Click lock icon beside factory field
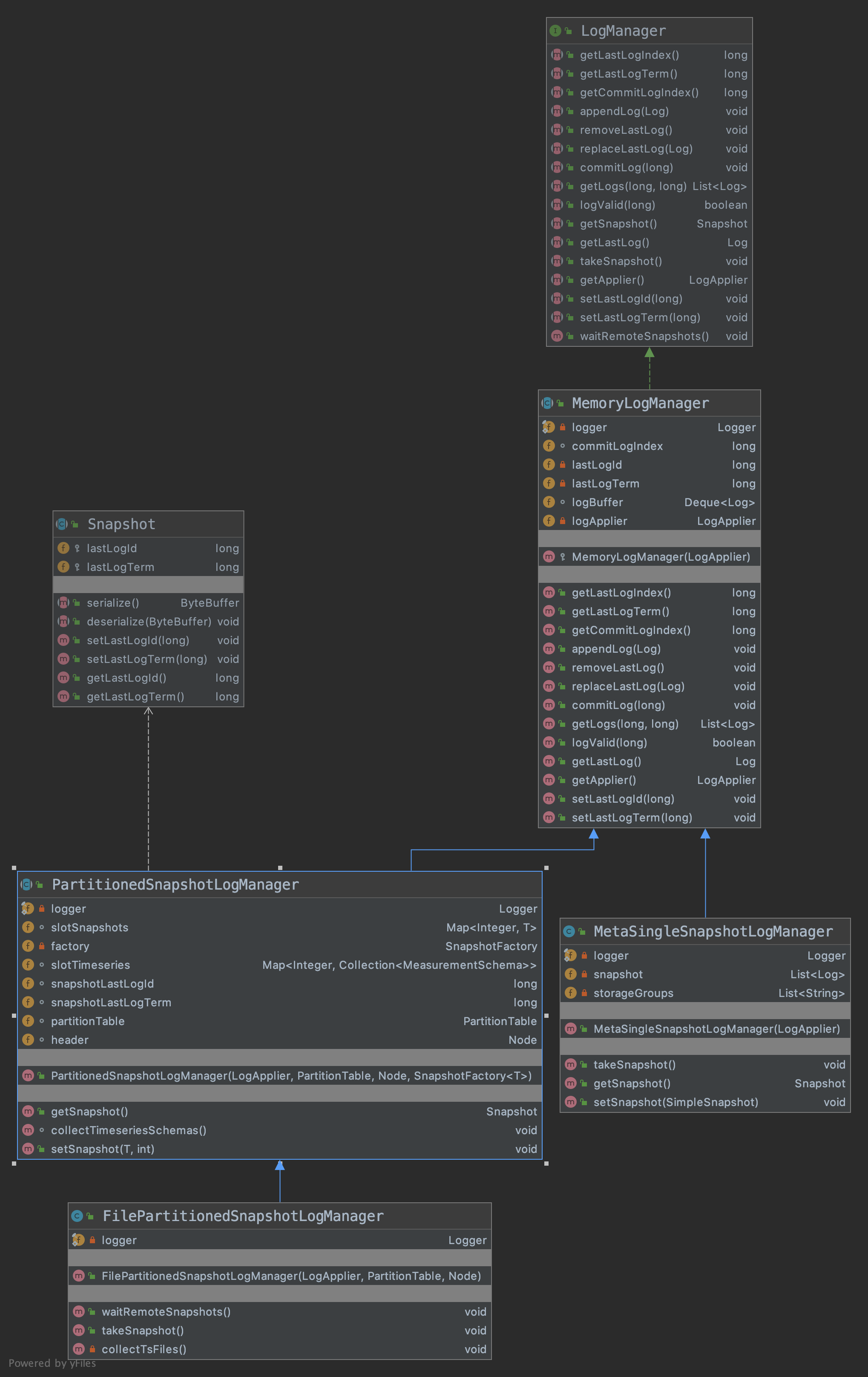Viewport: 868px width, 1377px height. pos(42,946)
